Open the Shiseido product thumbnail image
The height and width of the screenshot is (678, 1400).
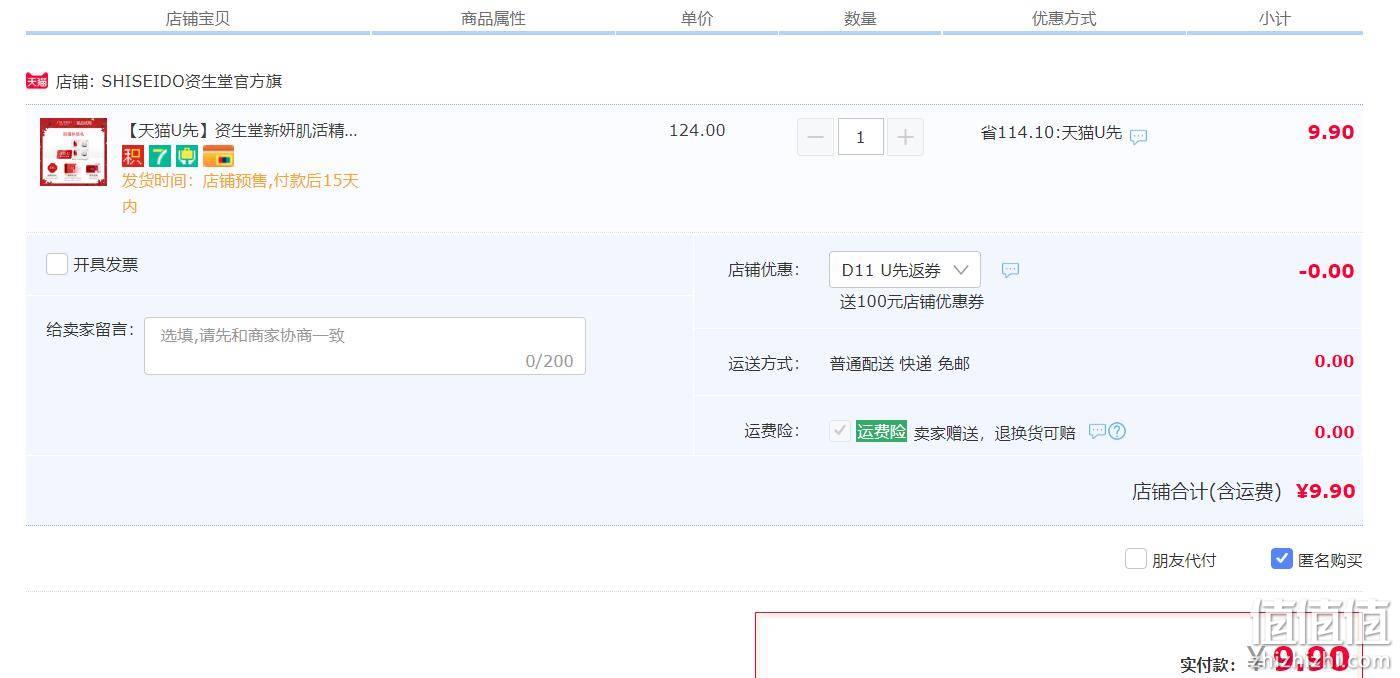pyautogui.click(x=74, y=152)
